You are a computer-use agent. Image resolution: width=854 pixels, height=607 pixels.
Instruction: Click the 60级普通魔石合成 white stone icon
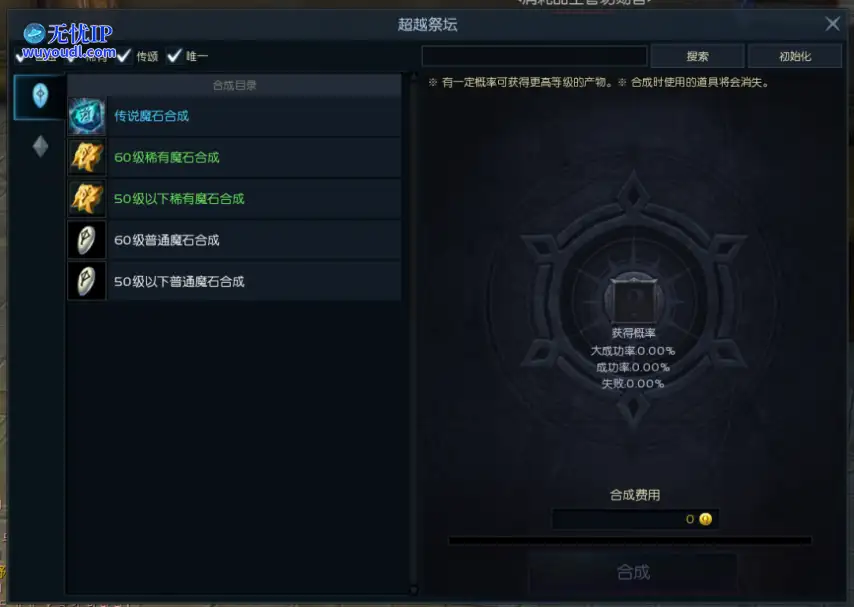tap(87, 240)
